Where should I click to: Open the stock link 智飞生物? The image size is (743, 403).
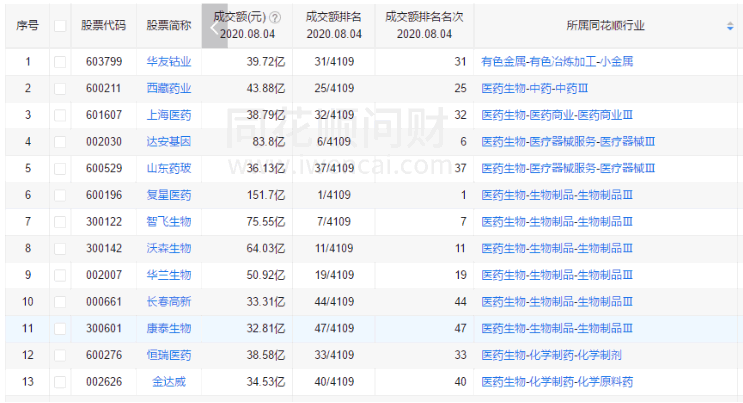[169, 222]
